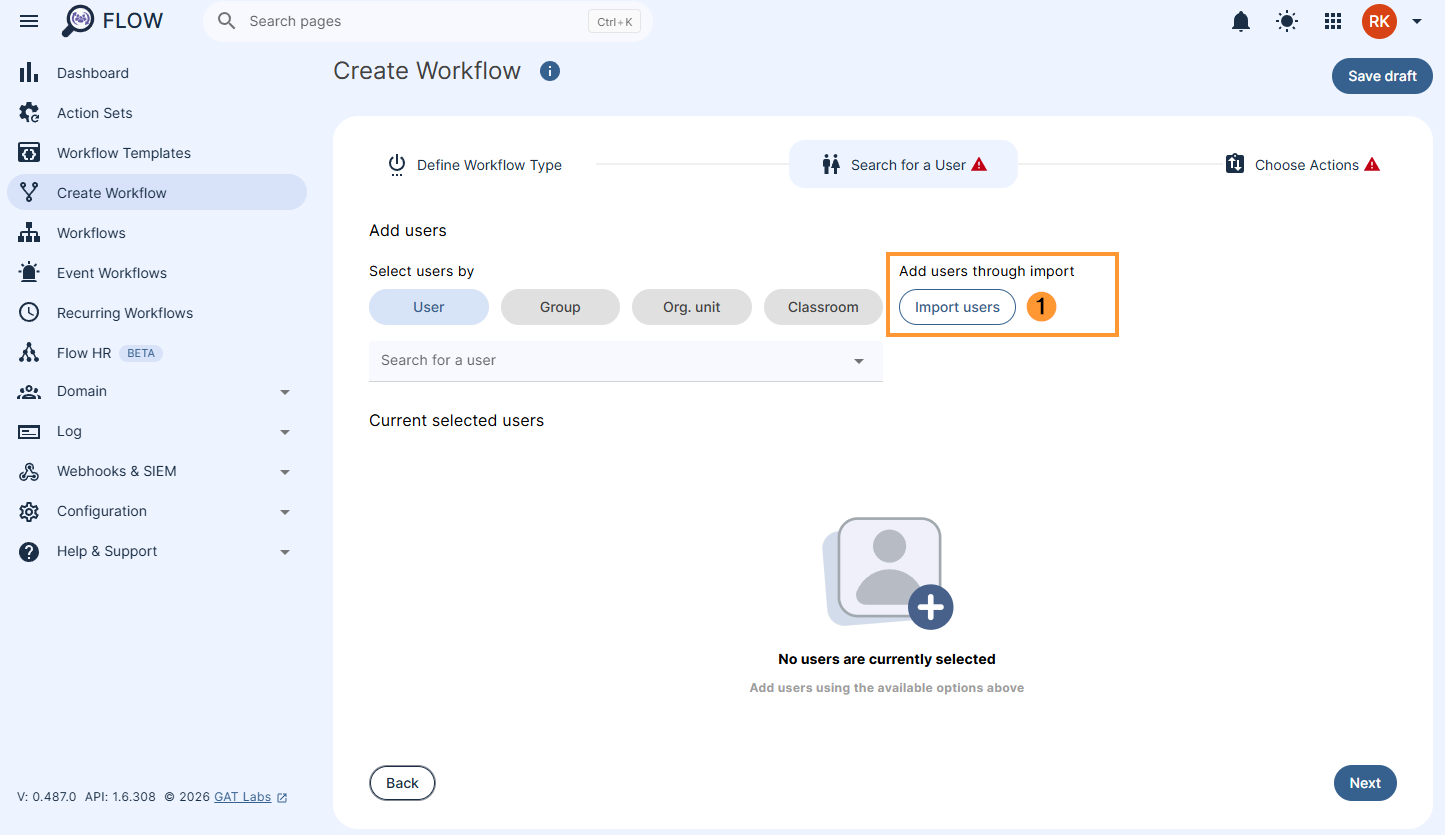Image resolution: width=1445 pixels, height=835 pixels.
Task: Click the Event Workflows siren icon
Action: click(29, 273)
